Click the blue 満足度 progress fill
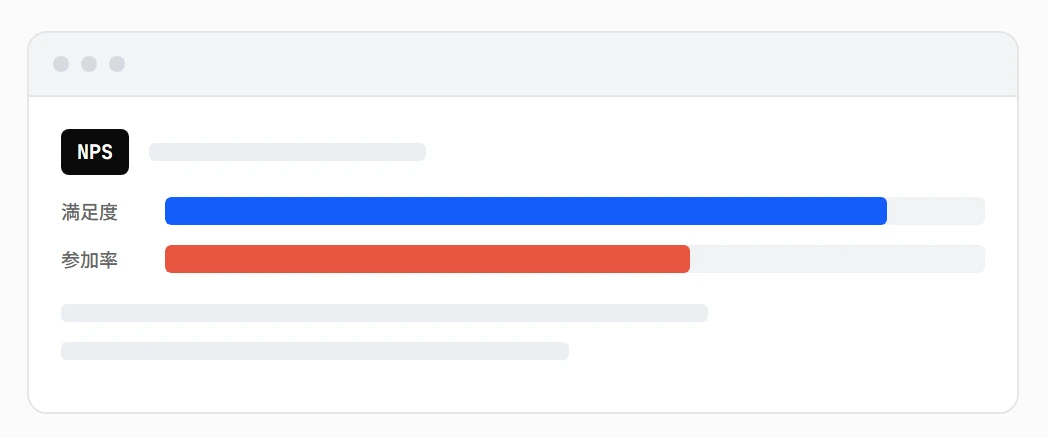The height and width of the screenshot is (438, 1048). click(526, 211)
